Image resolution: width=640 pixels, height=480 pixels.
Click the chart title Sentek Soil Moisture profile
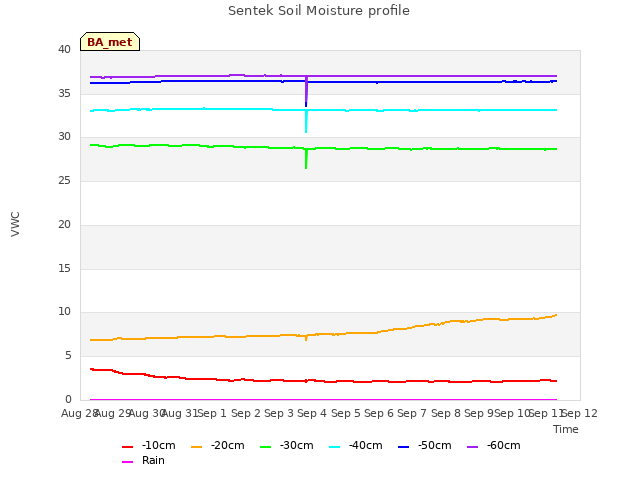click(319, 11)
